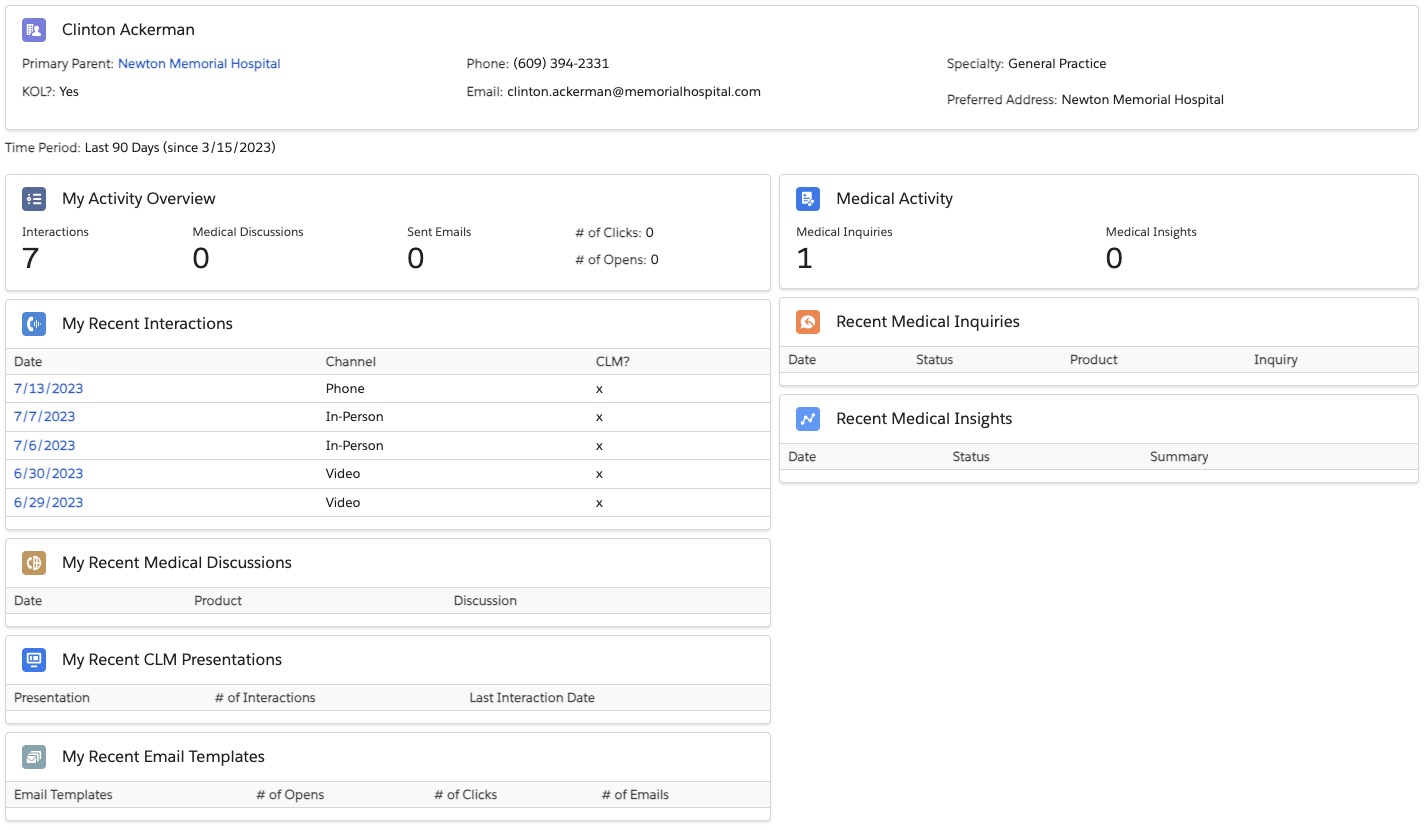Image resolution: width=1425 pixels, height=830 pixels.
Task: Click the clinton.ackerman@memorialhospital.com email address
Action: click(x=634, y=92)
